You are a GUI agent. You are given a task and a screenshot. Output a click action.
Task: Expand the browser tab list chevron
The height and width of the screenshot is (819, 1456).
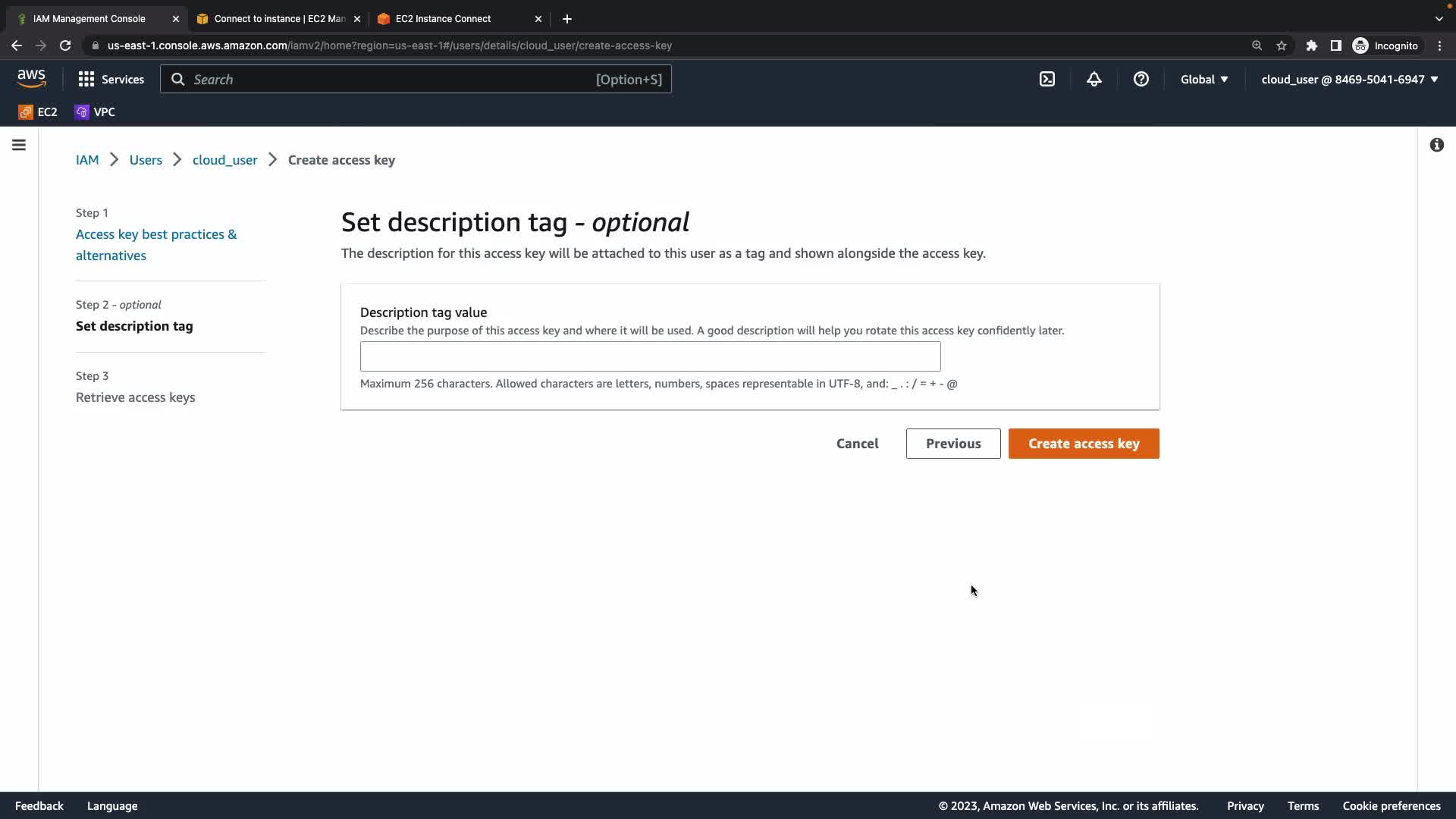tap(1439, 18)
